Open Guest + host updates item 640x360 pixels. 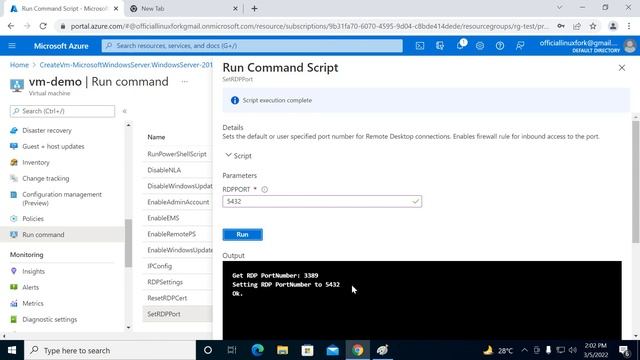(x=53, y=147)
